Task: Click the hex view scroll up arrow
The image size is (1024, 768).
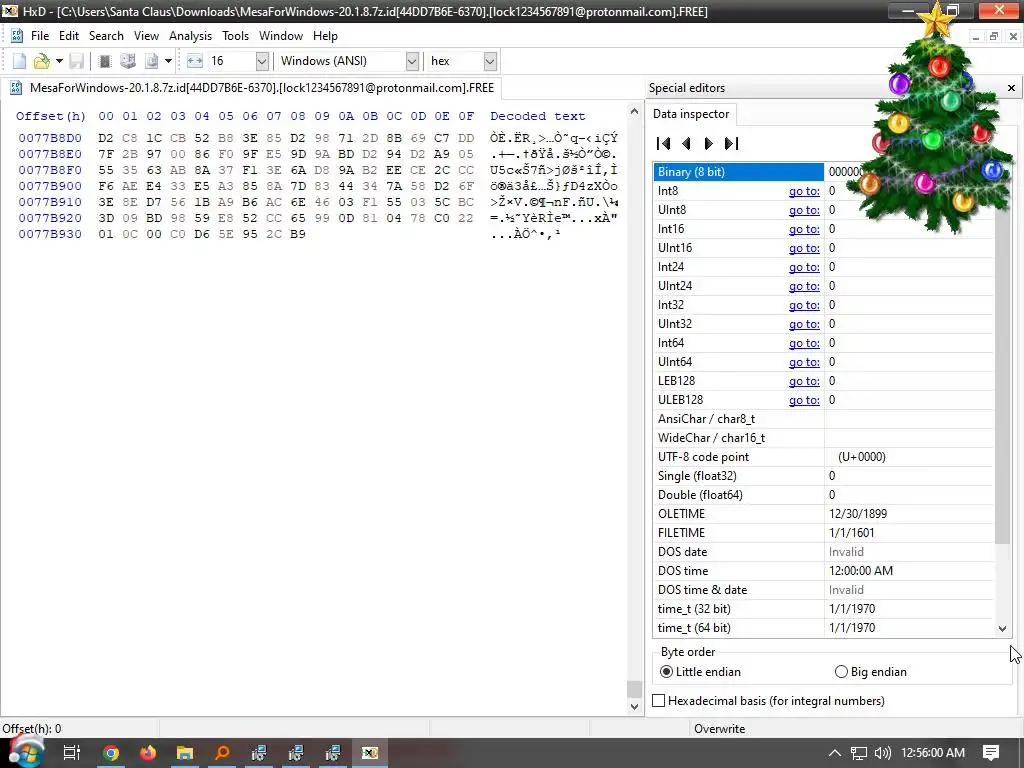Action: click(x=634, y=112)
